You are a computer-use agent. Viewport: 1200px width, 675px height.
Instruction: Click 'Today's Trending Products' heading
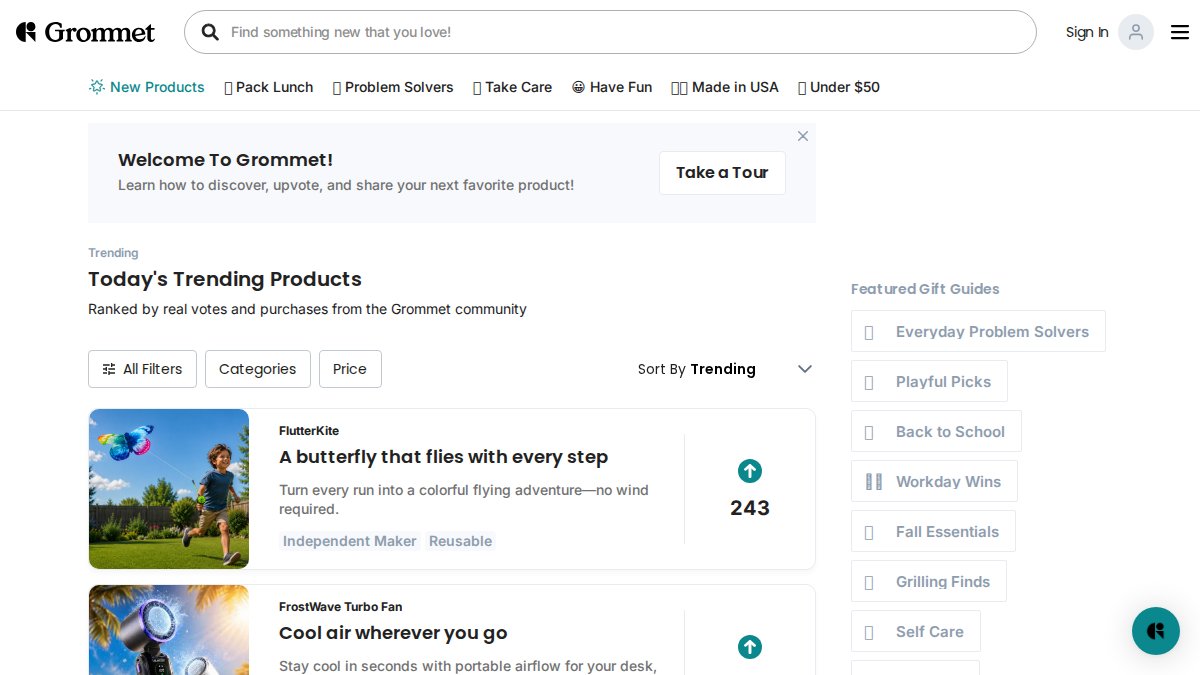tap(225, 279)
